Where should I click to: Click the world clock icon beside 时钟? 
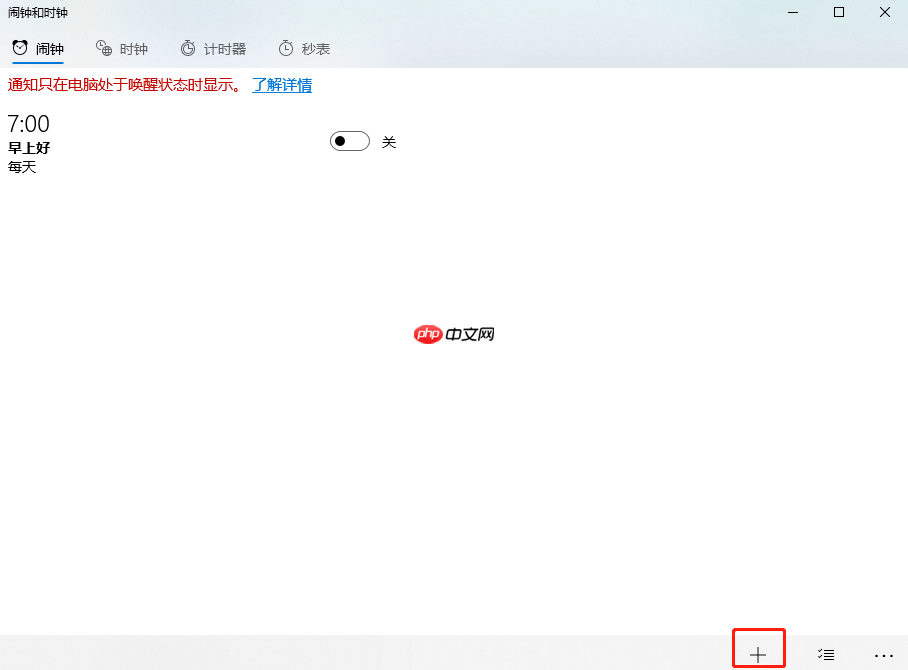102,47
